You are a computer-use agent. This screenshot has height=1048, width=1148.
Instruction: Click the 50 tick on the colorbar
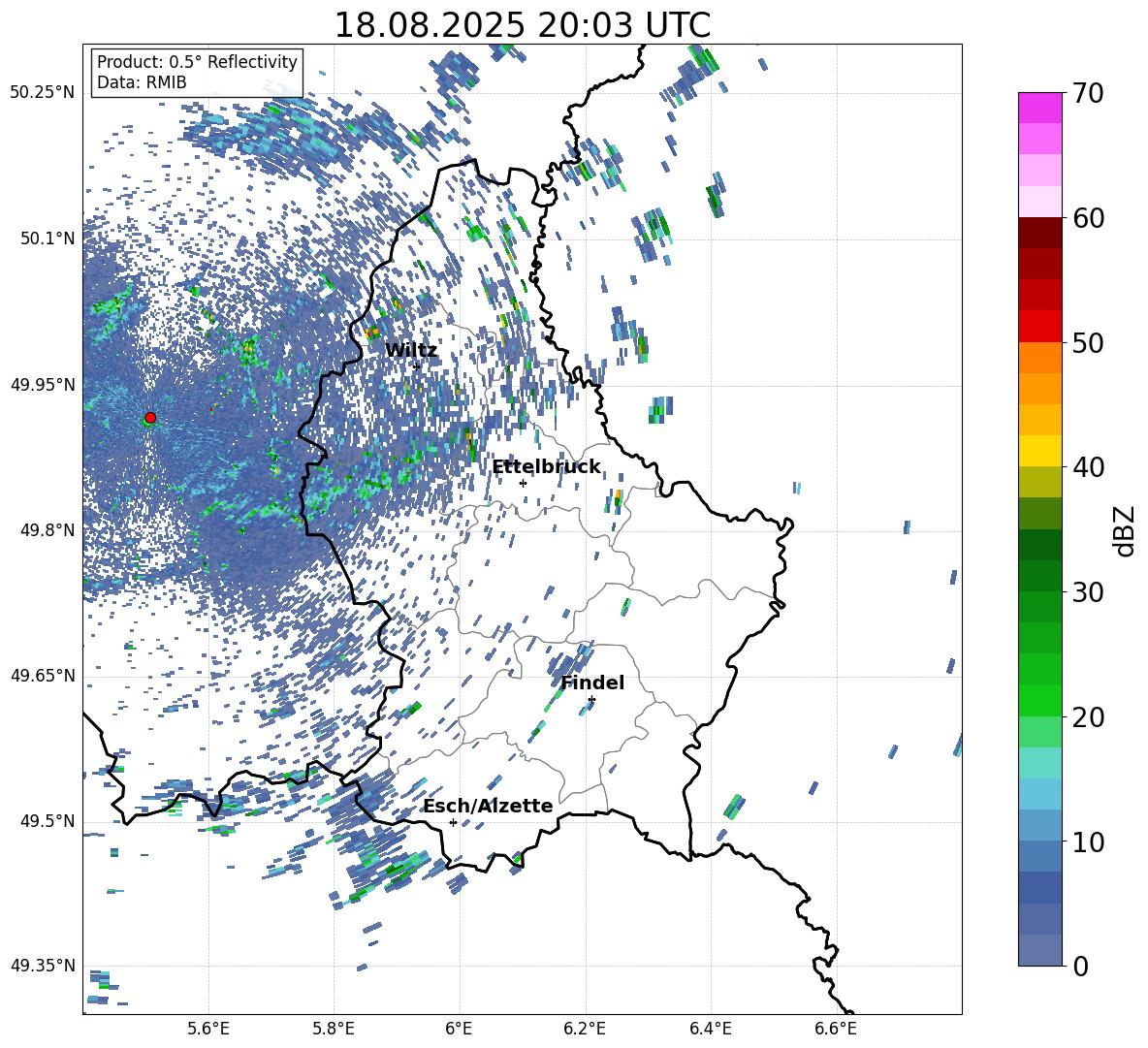click(1088, 342)
